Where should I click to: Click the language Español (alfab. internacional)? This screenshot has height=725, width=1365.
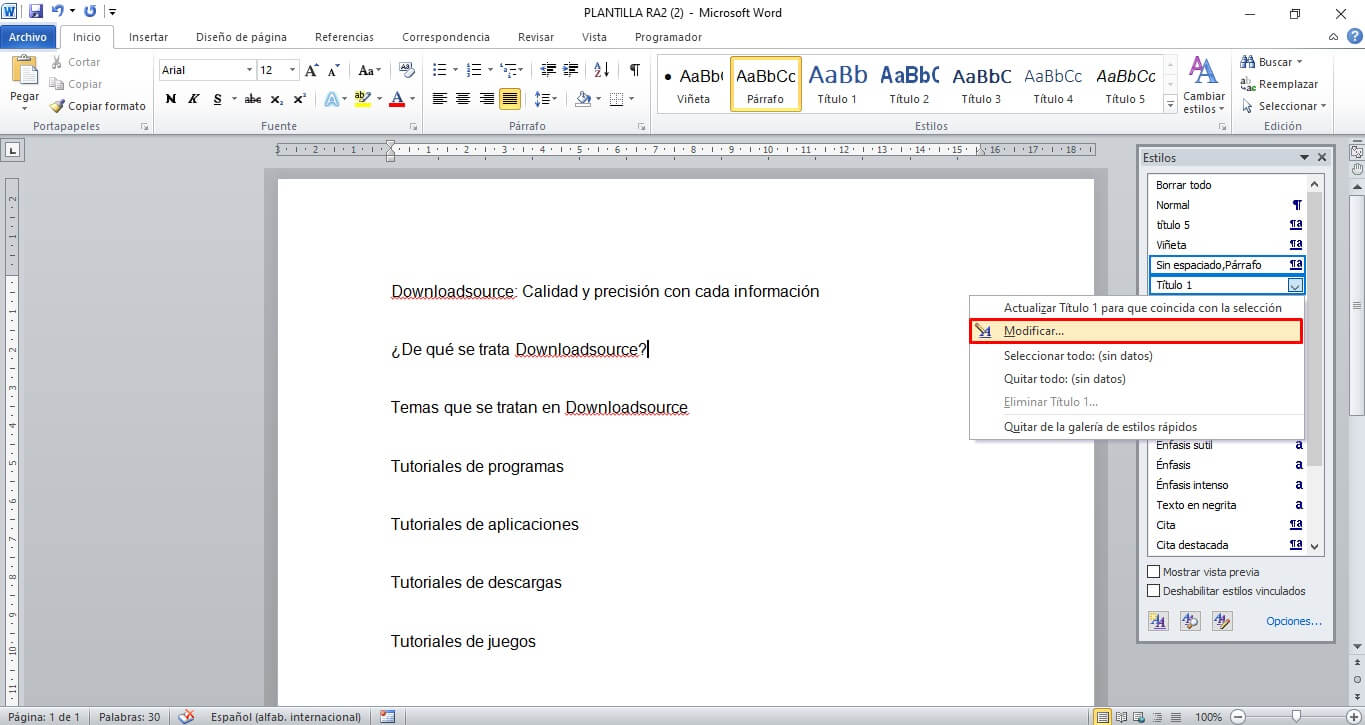(286, 716)
